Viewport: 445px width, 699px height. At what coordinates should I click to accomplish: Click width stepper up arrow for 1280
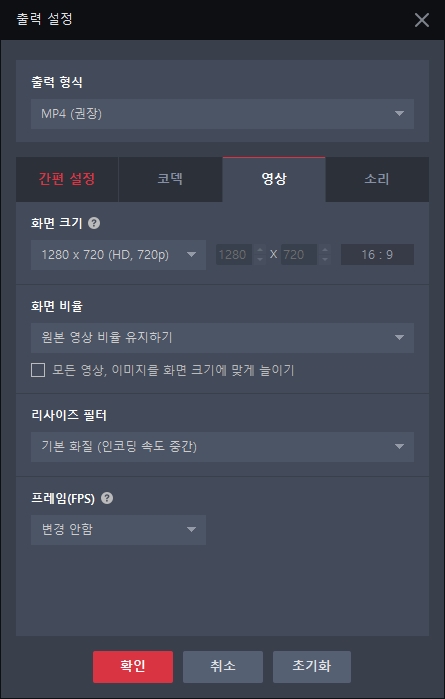tap(260, 249)
